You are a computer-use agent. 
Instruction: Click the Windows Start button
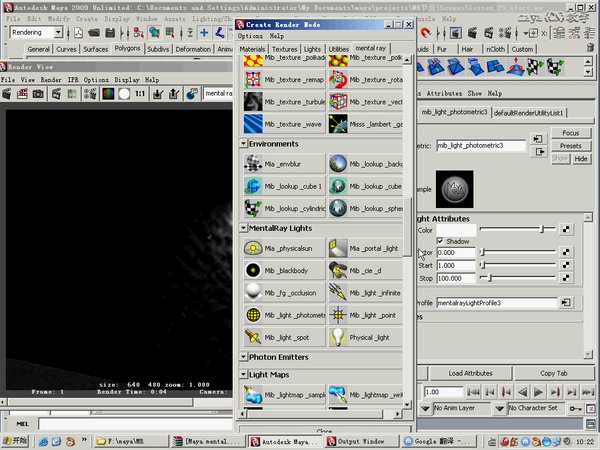[x=15, y=441]
